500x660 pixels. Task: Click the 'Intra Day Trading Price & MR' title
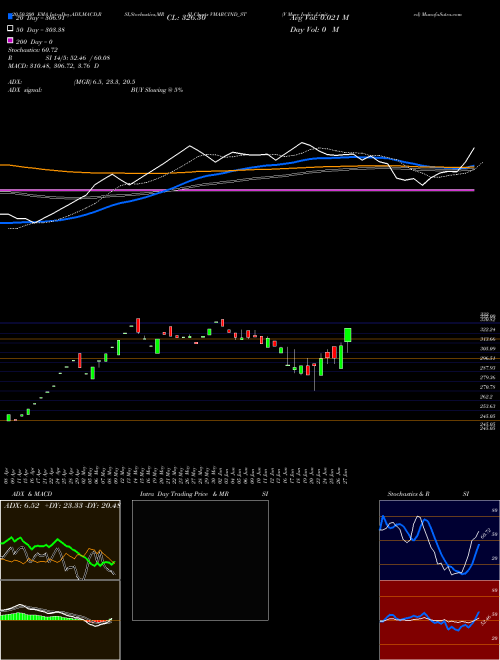click(x=184, y=494)
